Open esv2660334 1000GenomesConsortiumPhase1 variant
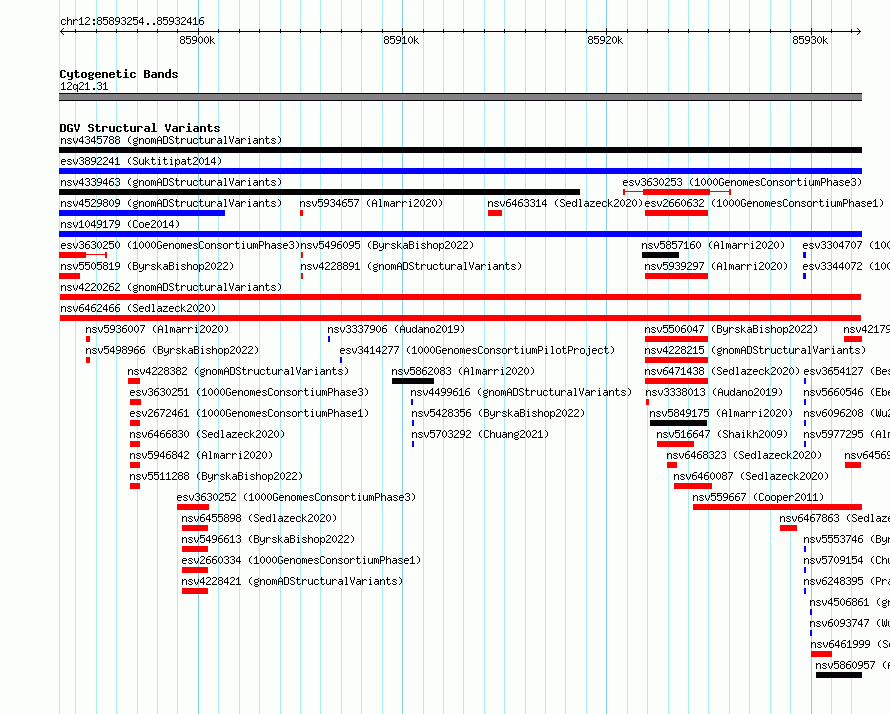 [x=301, y=560]
